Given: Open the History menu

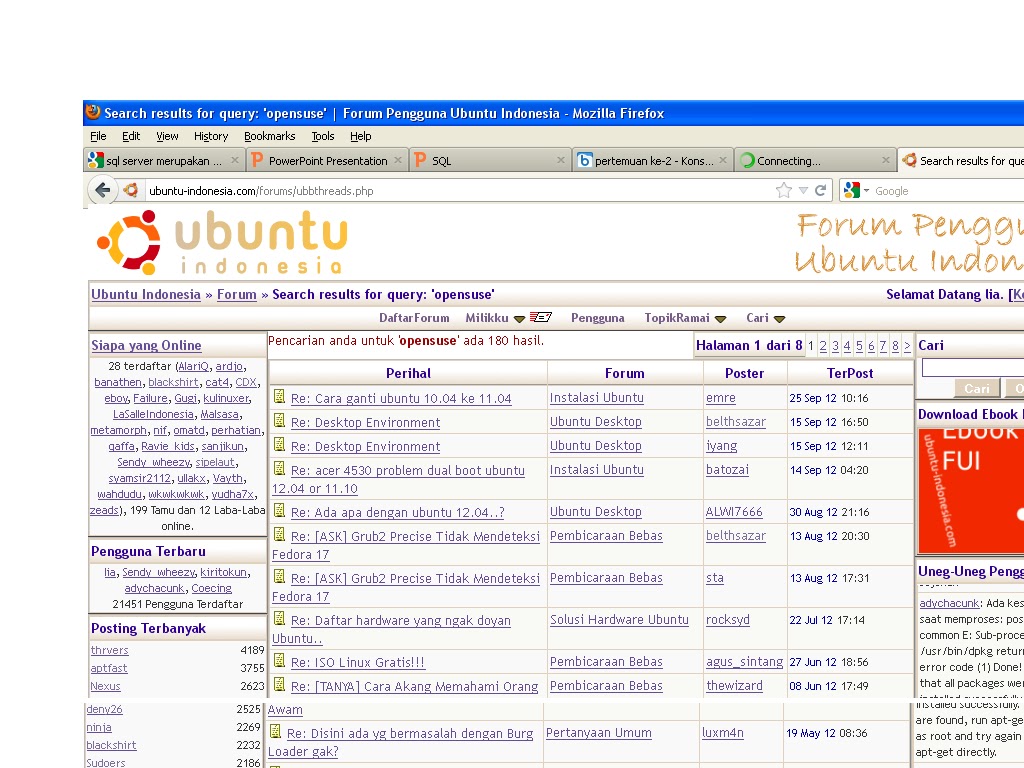Looking at the screenshot, I should tap(211, 136).
